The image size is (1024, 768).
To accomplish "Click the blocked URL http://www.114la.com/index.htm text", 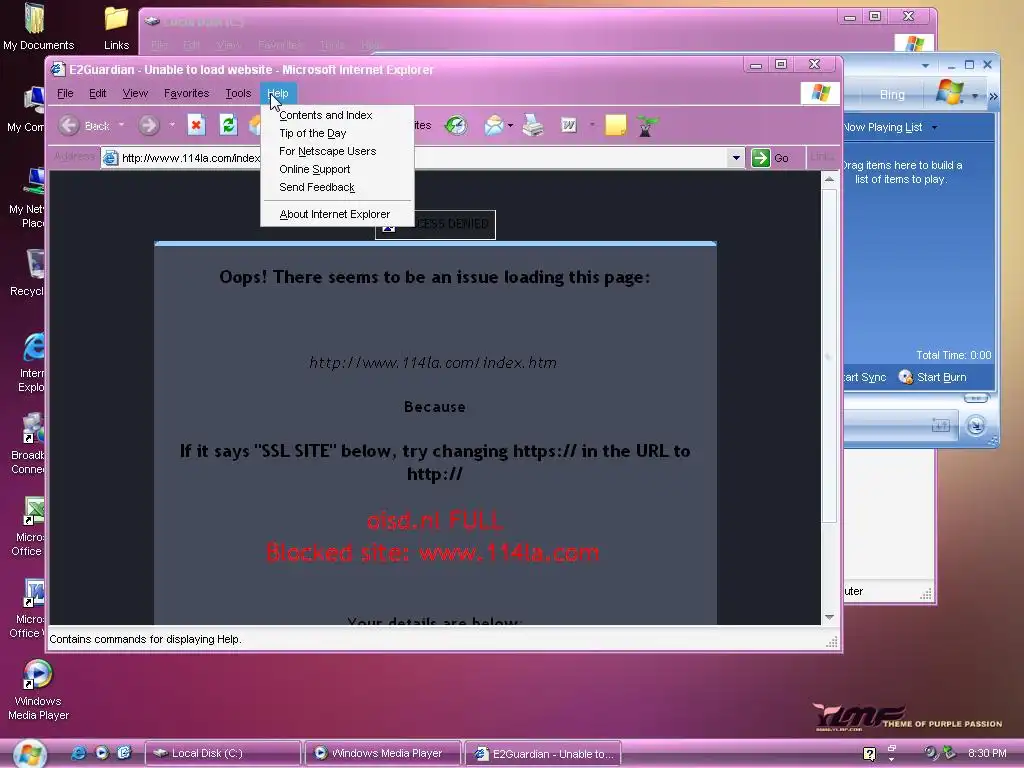I will (433, 363).
